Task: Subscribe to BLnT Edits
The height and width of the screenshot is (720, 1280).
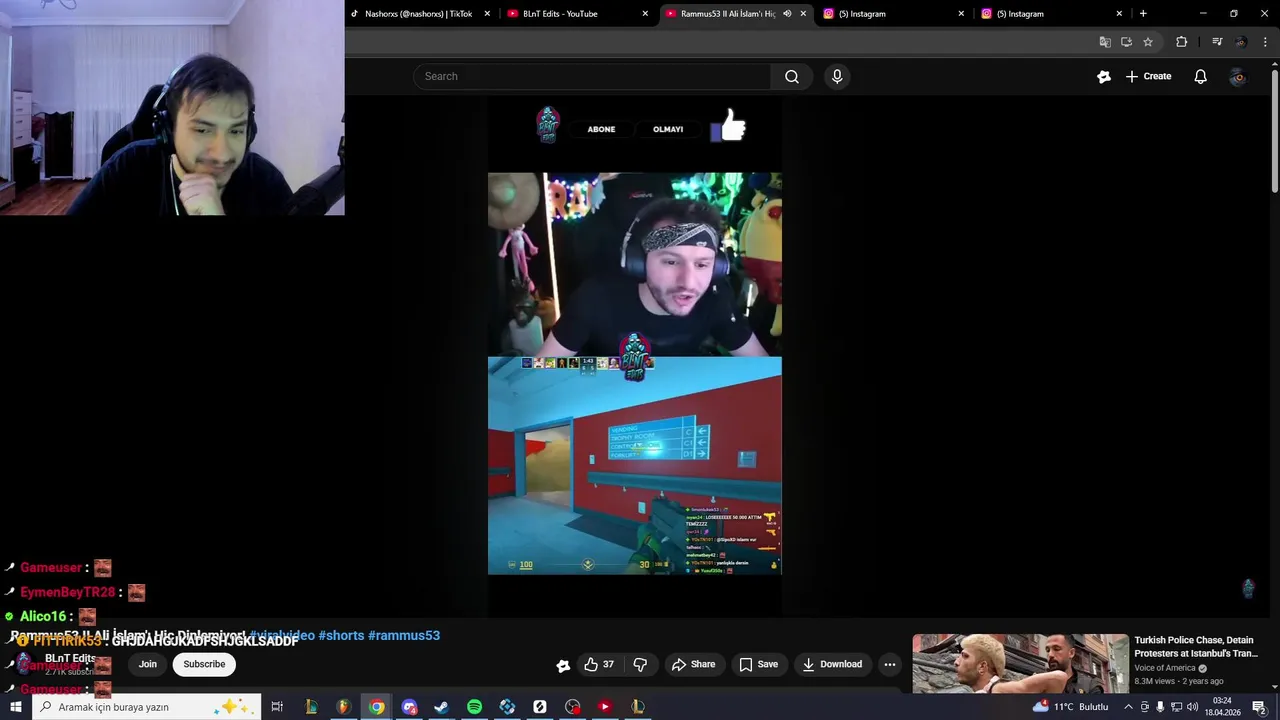Action: click(x=204, y=664)
